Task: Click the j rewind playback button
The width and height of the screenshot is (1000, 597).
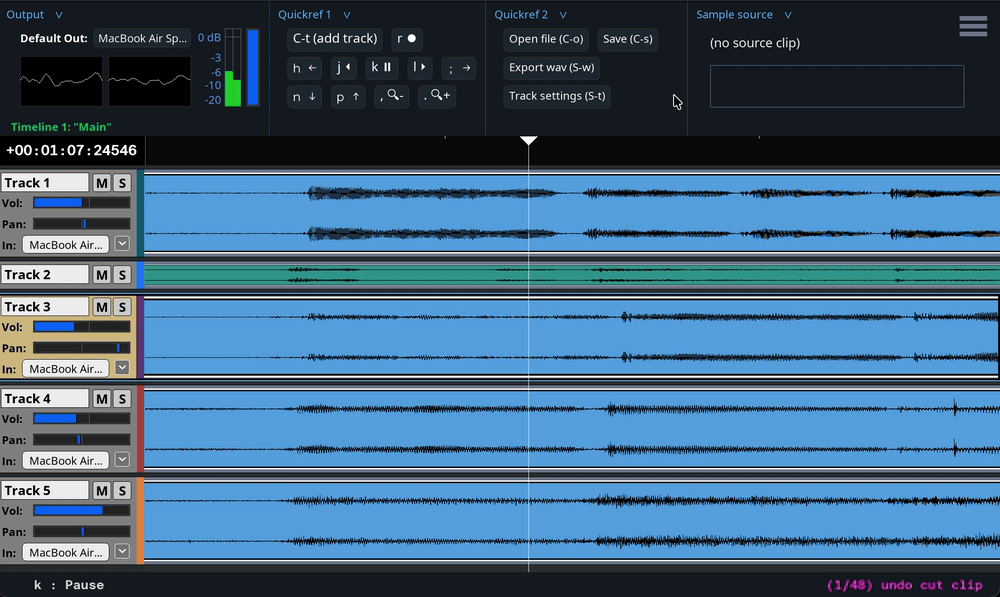Action: click(343, 68)
